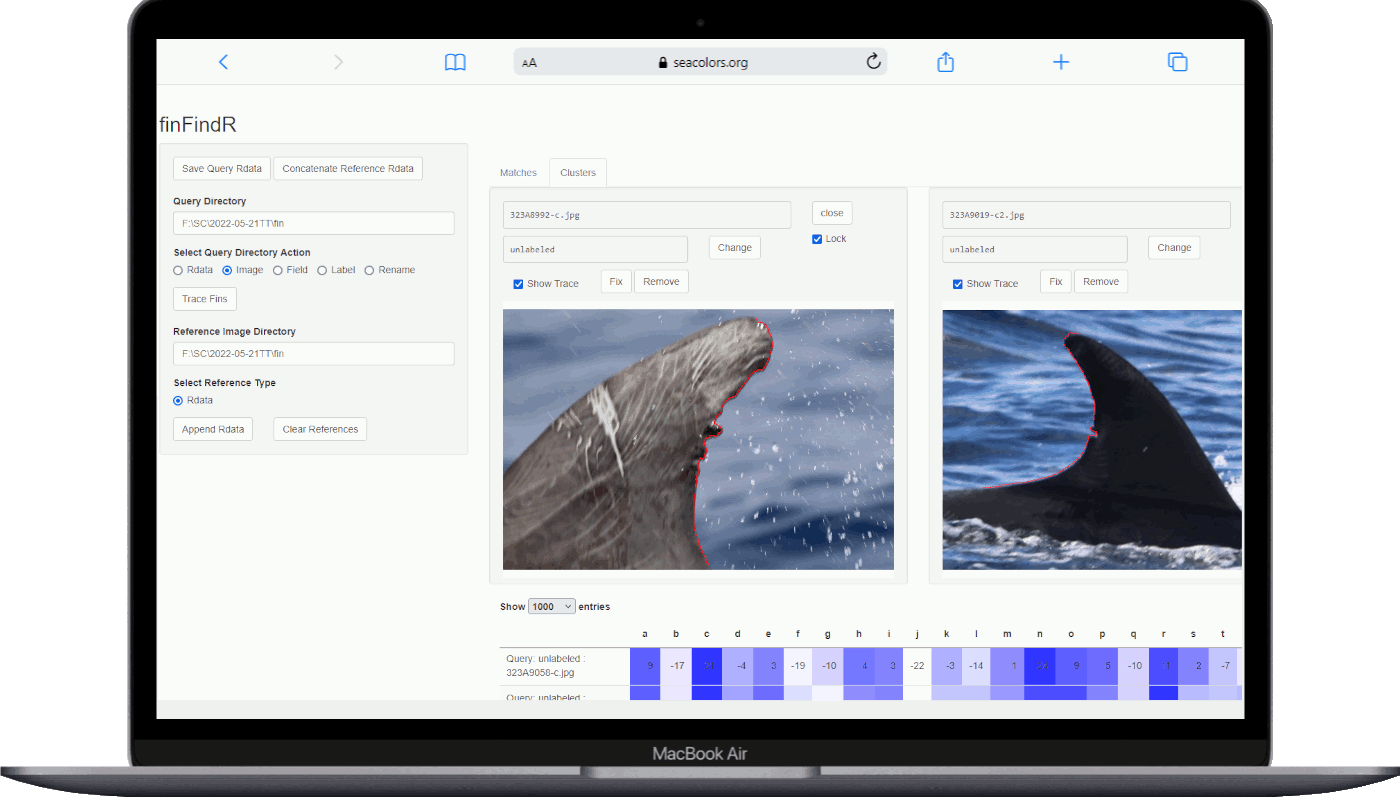Open the bookmarks book icon
Image resolution: width=1400 pixels, height=797 pixels.
click(x=455, y=62)
